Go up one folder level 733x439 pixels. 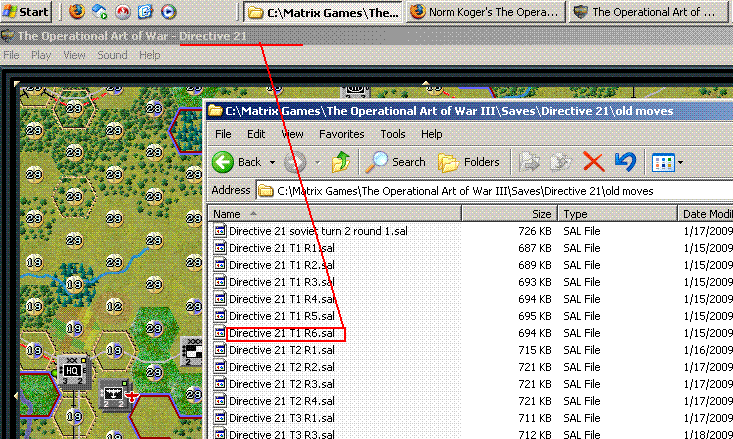pyautogui.click(x=341, y=162)
